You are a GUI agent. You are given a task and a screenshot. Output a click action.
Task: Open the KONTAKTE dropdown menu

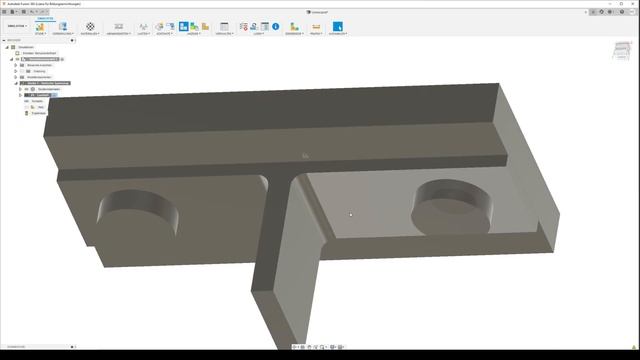click(164, 33)
